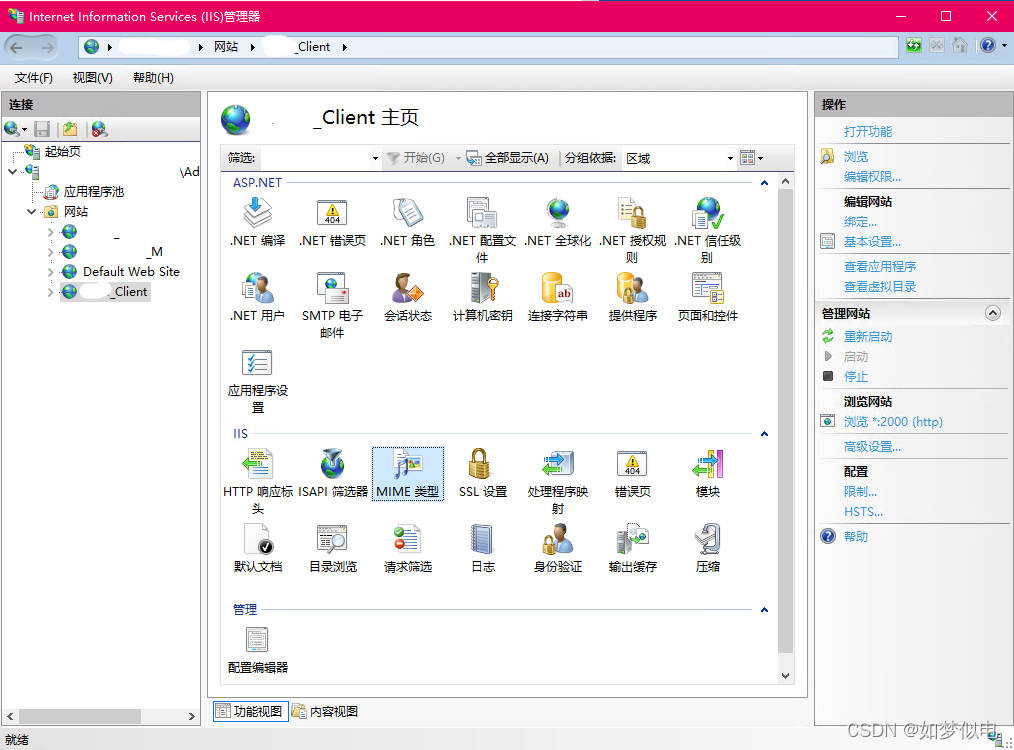Expand the Default Web Site node
The width and height of the screenshot is (1014, 750).
click(50, 272)
